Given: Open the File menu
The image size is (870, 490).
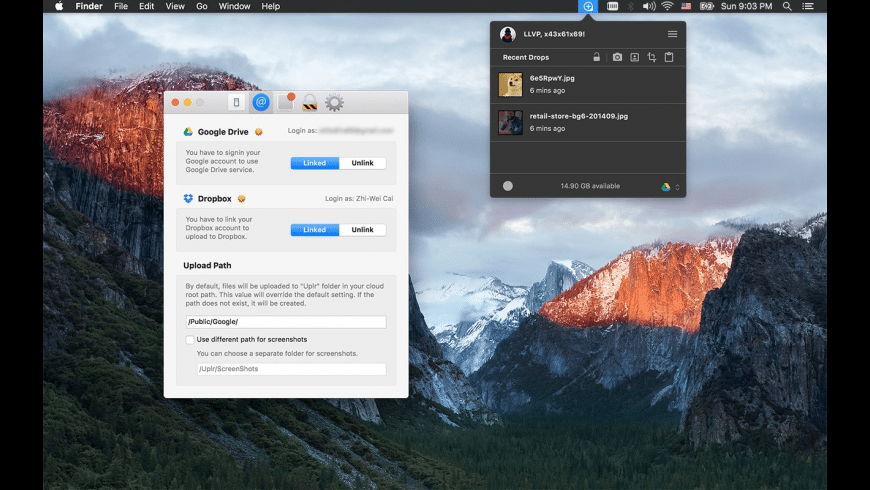Looking at the screenshot, I should 121,6.
